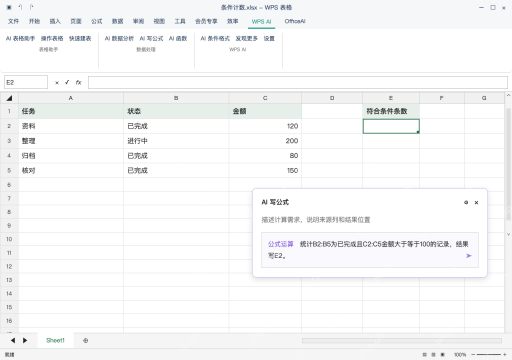Open the 会员专享 tab
Screen dimensions: 512x360
click(x=206, y=21)
